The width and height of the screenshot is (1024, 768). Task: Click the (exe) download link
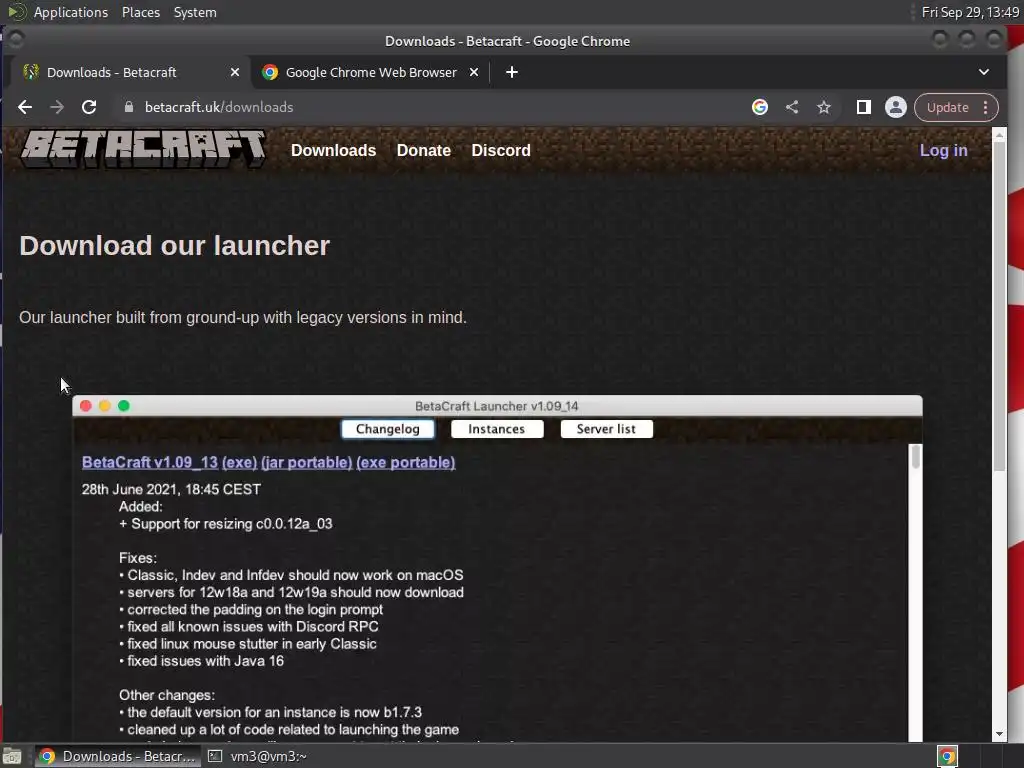pos(240,462)
